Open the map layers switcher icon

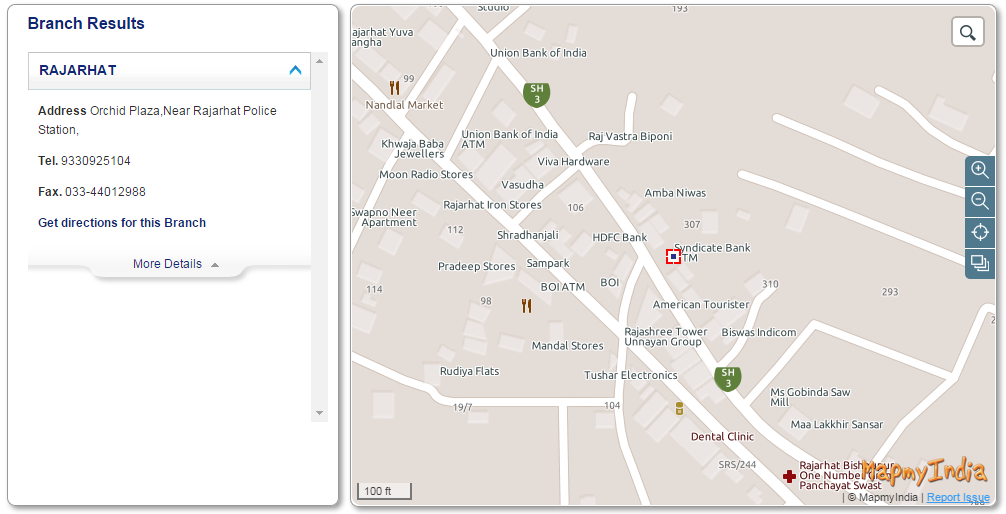980,262
